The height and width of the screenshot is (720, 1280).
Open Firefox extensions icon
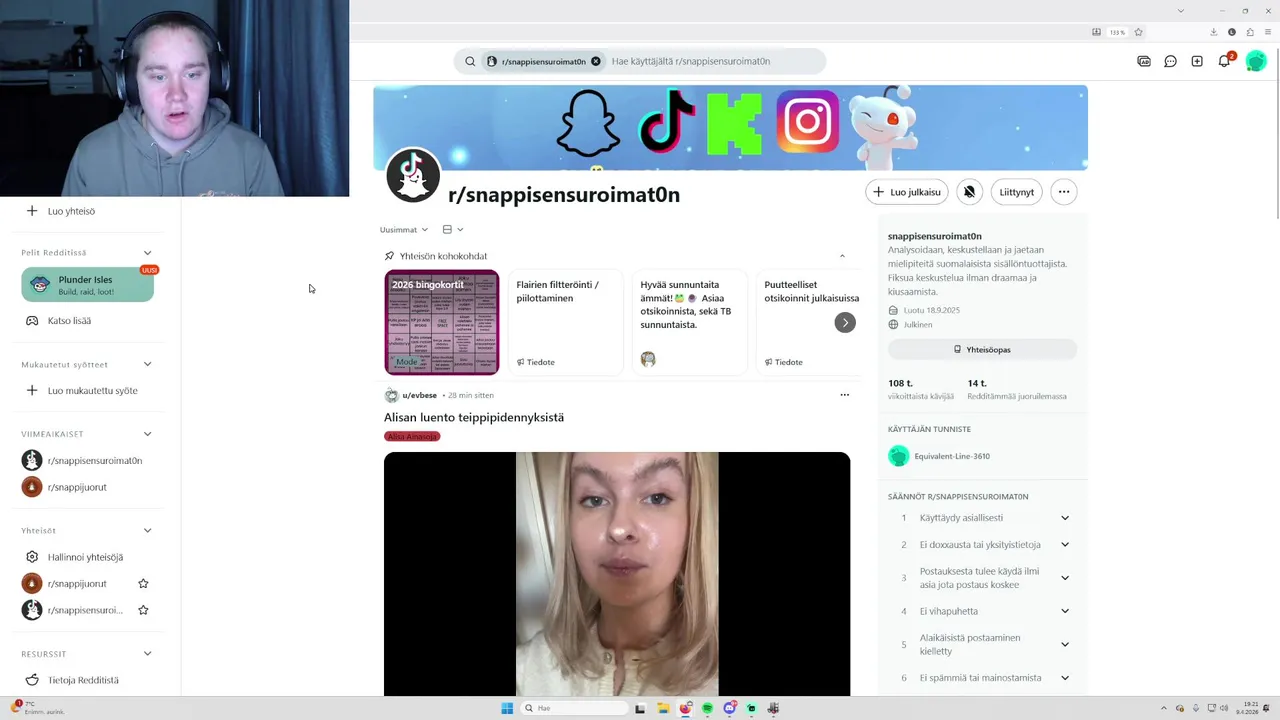coord(1250,32)
